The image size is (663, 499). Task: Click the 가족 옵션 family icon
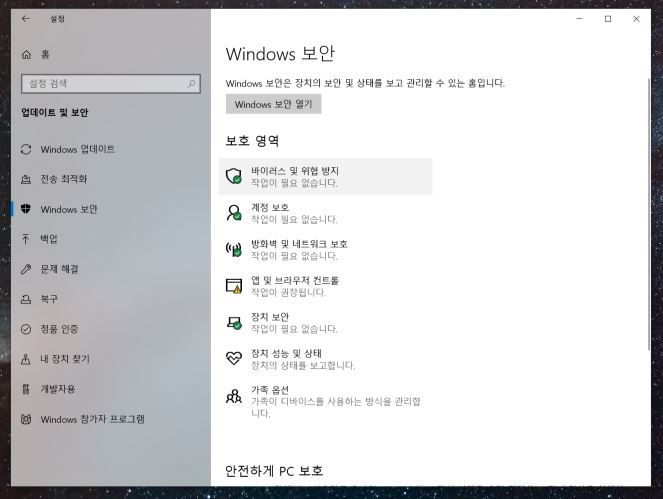[x=233, y=396]
